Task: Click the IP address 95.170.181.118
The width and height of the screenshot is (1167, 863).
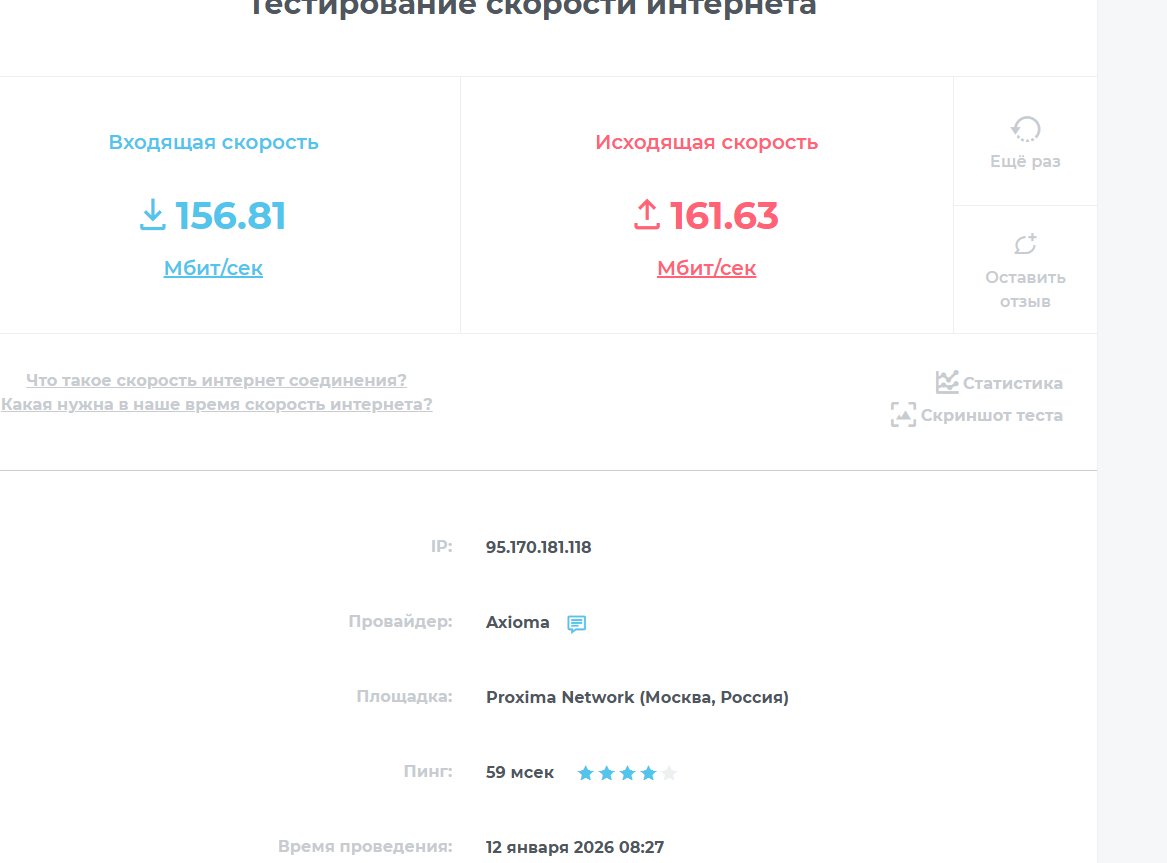Action: 538,547
